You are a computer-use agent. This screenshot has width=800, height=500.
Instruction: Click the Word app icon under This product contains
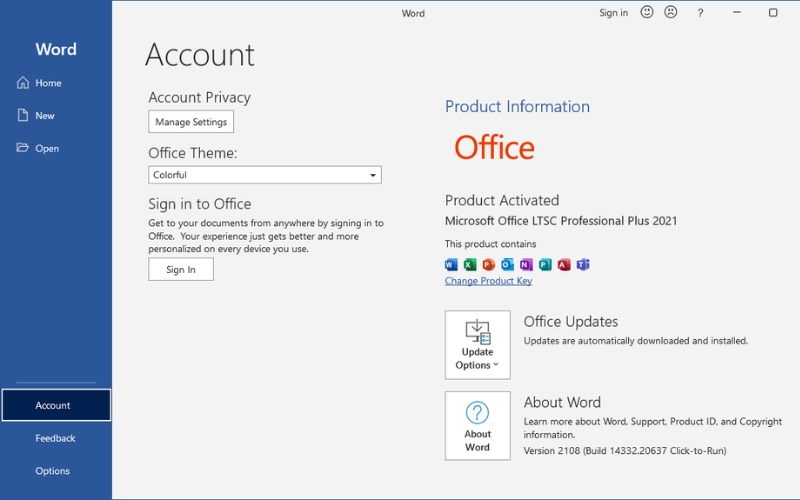pyautogui.click(x=451, y=264)
